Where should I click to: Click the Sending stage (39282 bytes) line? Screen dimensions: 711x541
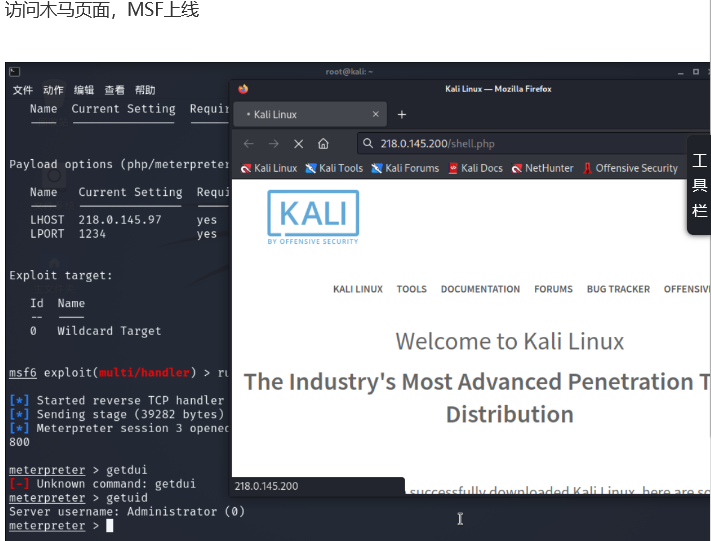pyautogui.click(x=117, y=414)
